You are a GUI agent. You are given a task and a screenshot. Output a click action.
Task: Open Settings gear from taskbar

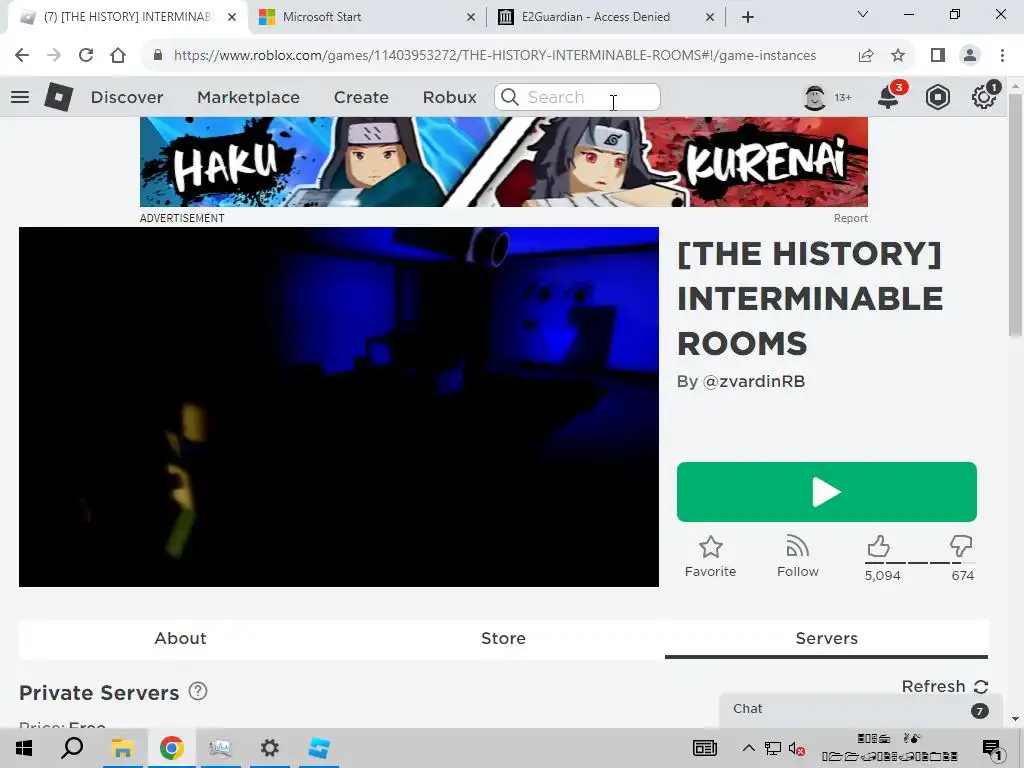[x=270, y=748]
